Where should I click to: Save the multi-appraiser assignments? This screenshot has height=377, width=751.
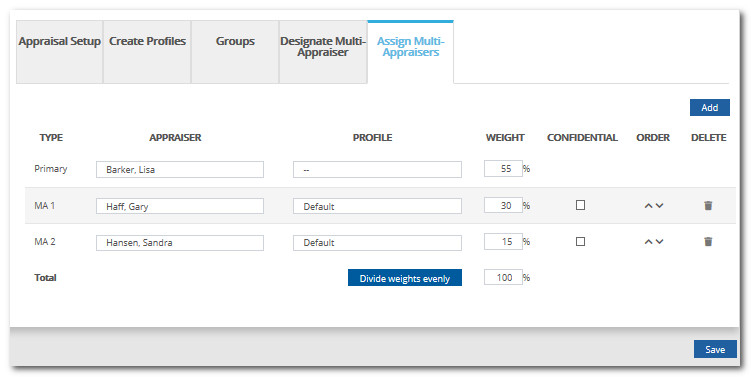tap(715, 349)
